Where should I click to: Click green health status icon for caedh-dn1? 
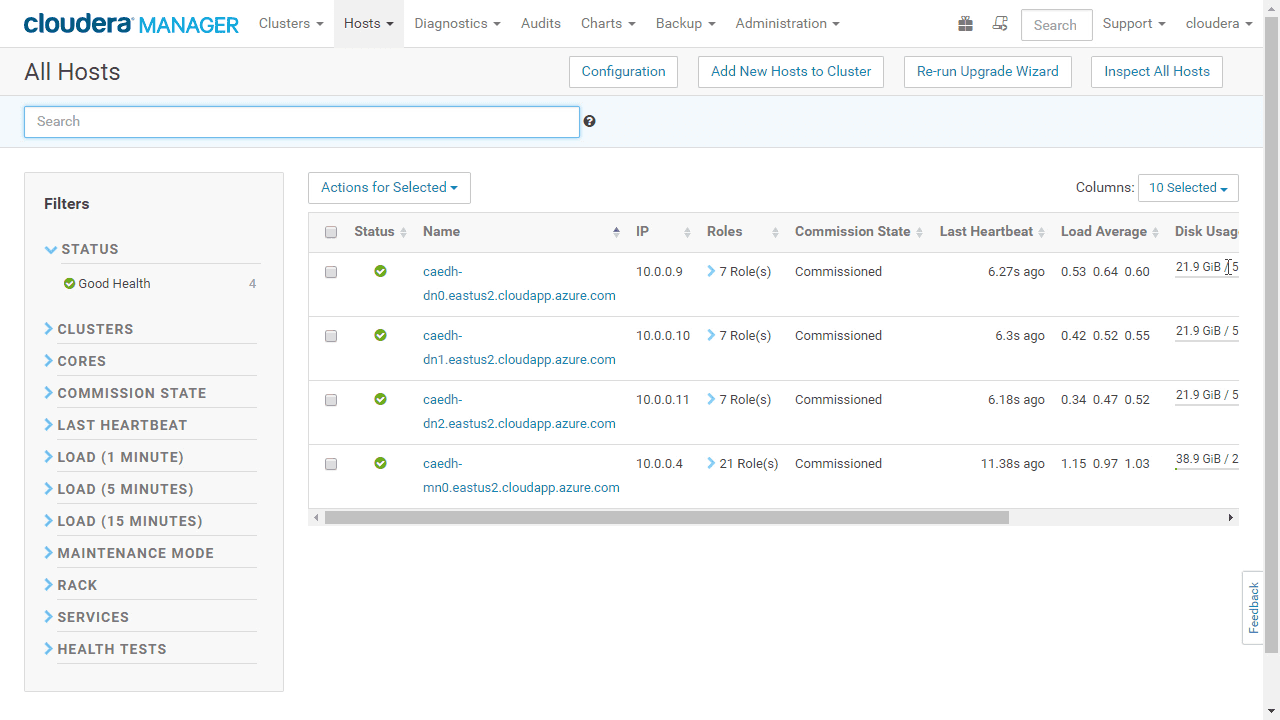(x=380, y=335)
